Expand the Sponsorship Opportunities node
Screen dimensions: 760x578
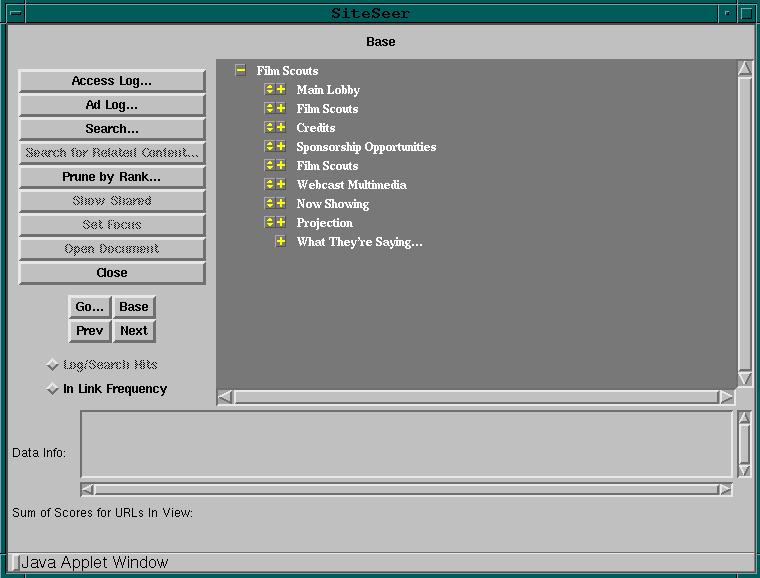point(281,146)
